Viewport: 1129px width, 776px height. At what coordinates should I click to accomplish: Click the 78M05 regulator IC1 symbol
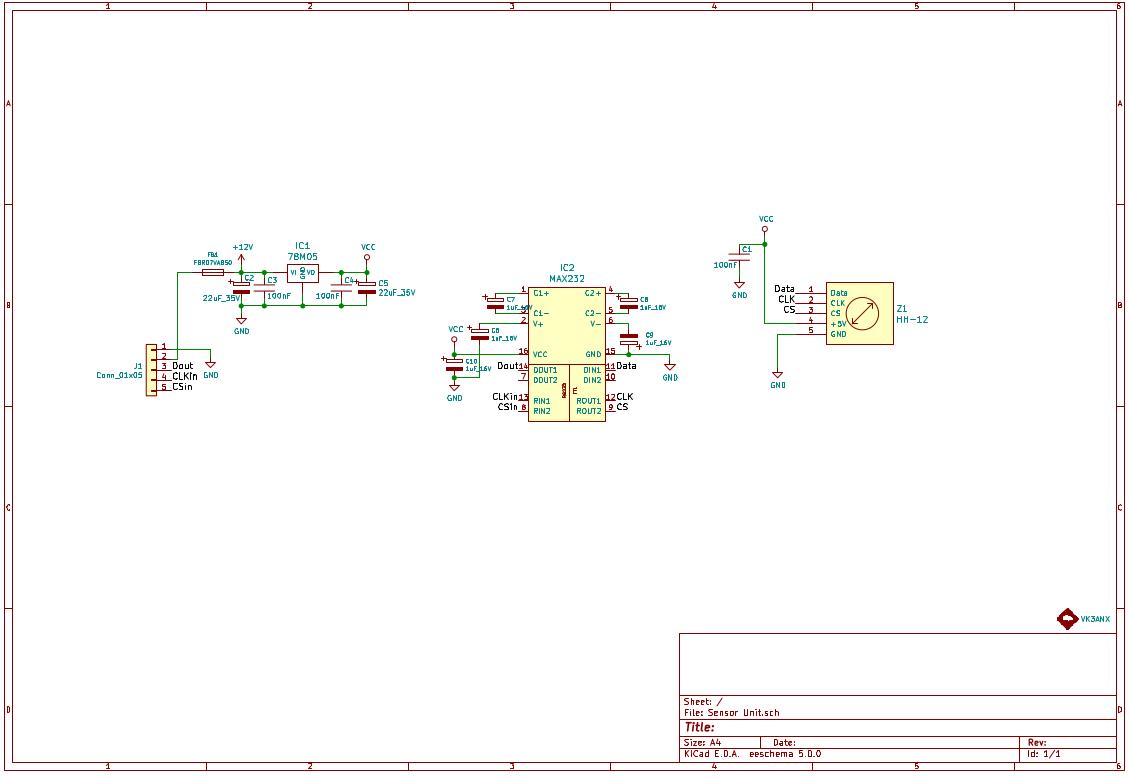pos(303,273)
